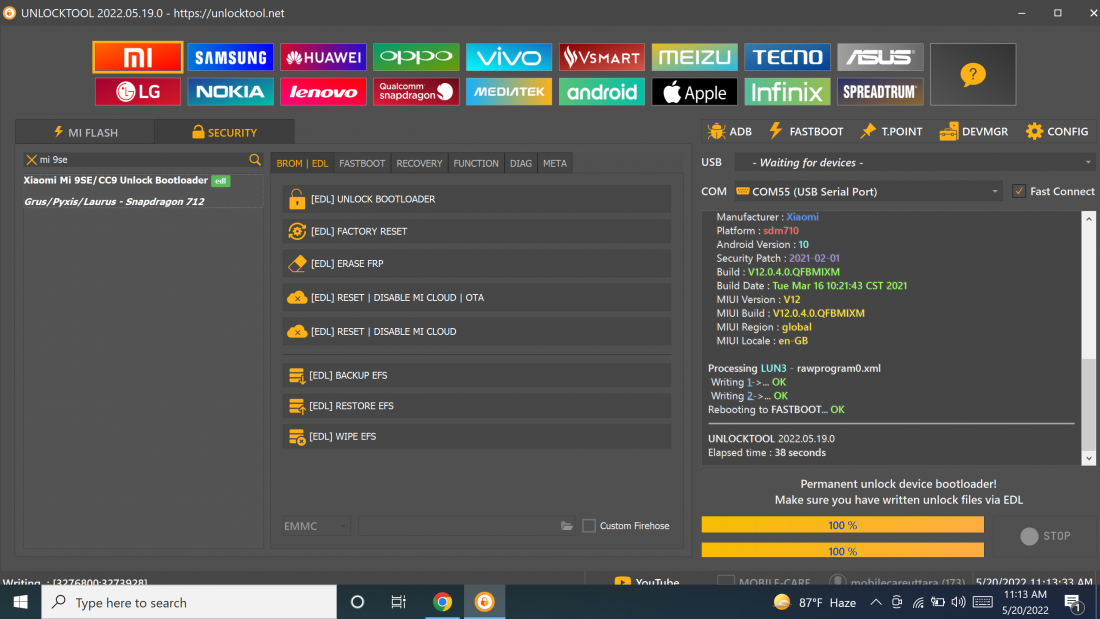Select the Spreadtrum logo

click(880, 92)
